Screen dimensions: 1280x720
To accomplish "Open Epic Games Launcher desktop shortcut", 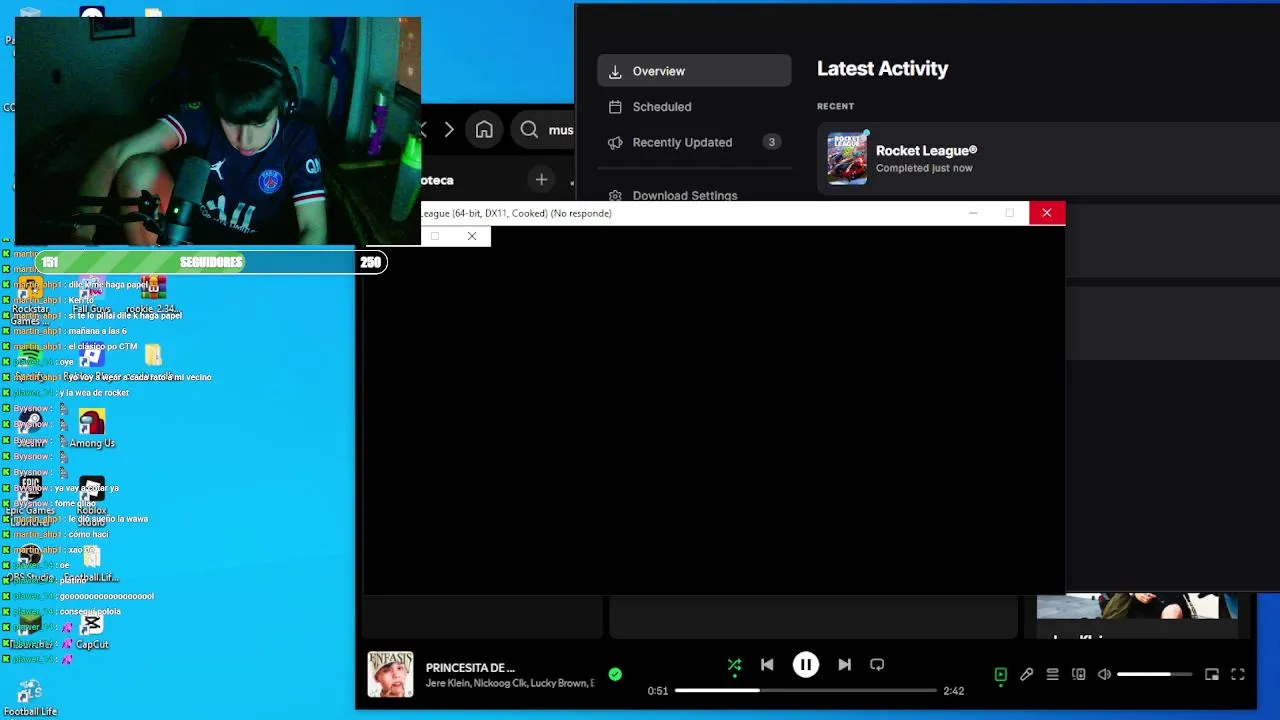I will tap(29, 500).
